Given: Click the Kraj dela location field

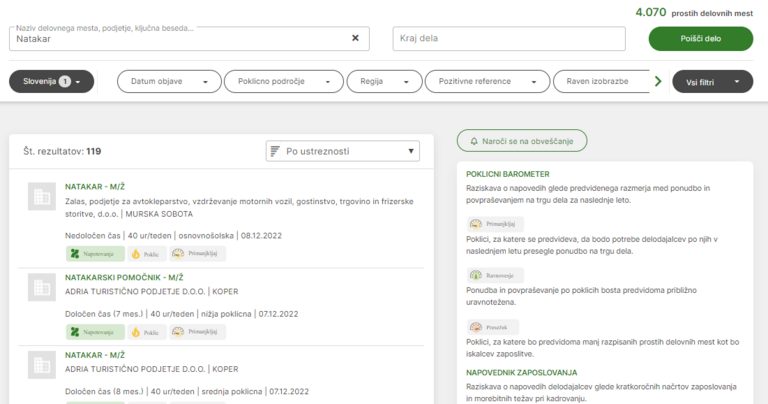Looking at the screenshot, I should [x=509, y=38].
